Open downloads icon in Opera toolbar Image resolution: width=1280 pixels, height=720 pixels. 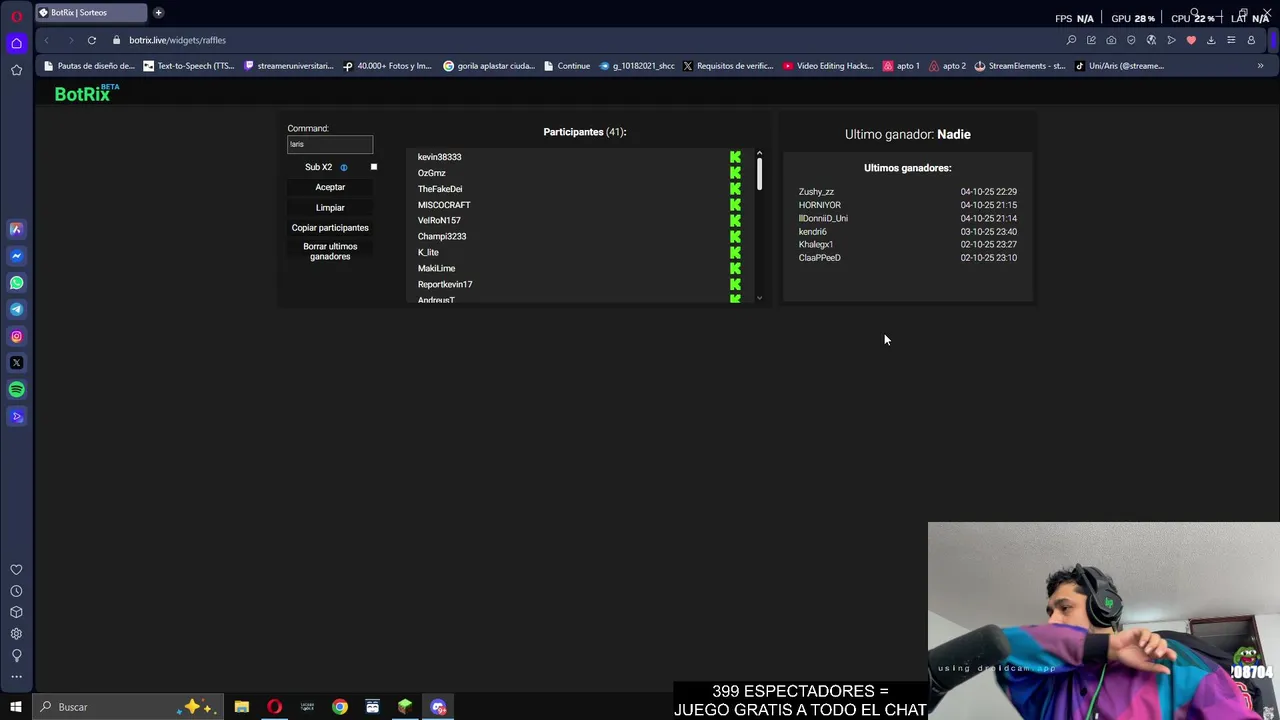click(1211, 40)
